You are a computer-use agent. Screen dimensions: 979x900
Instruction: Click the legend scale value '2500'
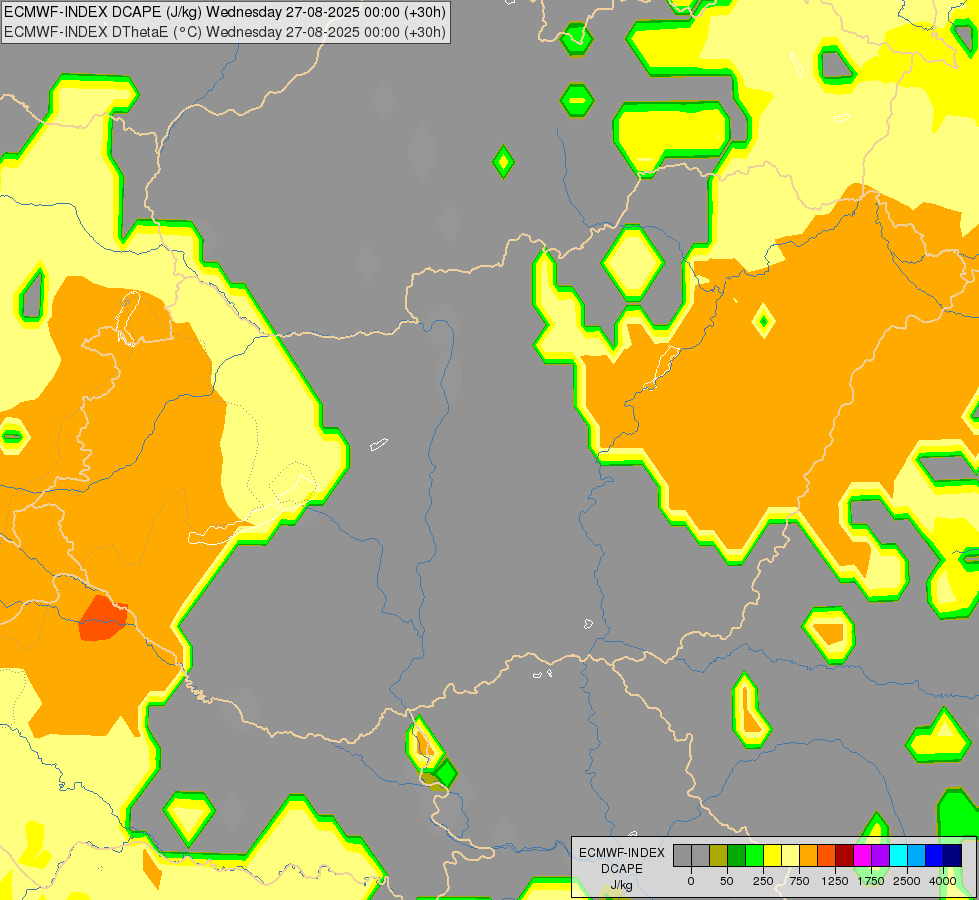(907, 881)
